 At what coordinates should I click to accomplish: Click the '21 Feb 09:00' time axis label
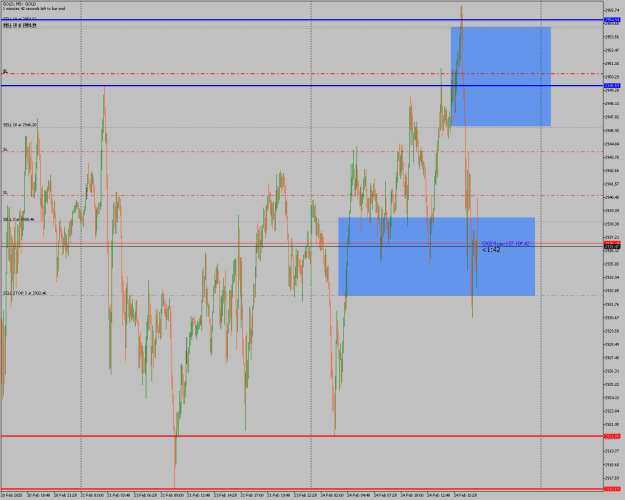pyautogui.click(x=172, y=495)
